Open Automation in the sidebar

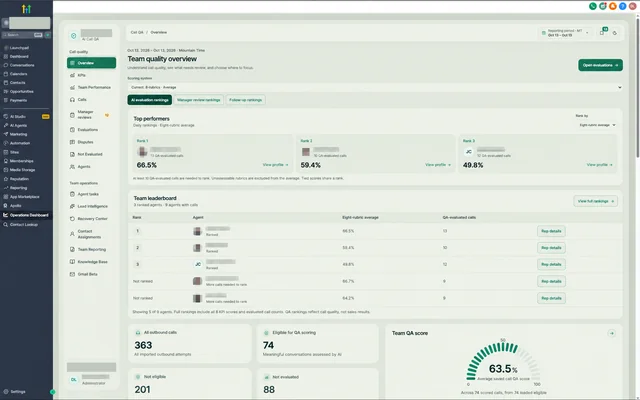tap(20, 143)
